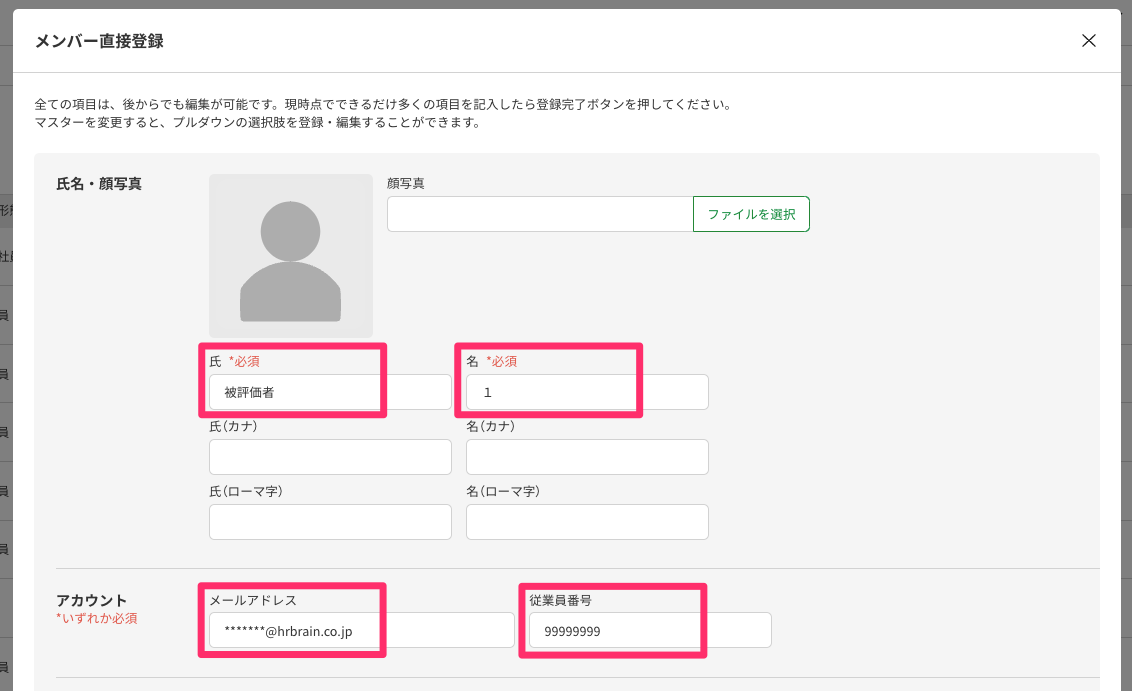
Task: Close the メンバー直接登録 dialog
Action: point(1089,41)
